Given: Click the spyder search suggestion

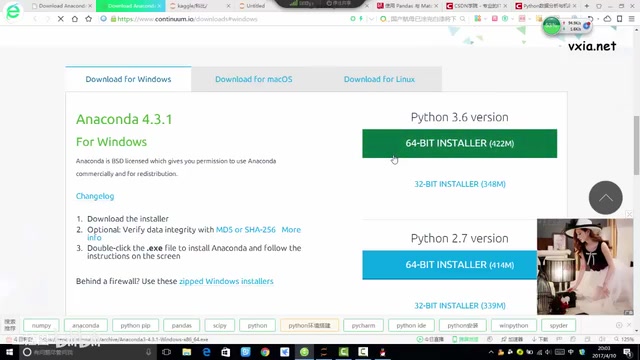Looking at the screenshot, I should point(558,325).
